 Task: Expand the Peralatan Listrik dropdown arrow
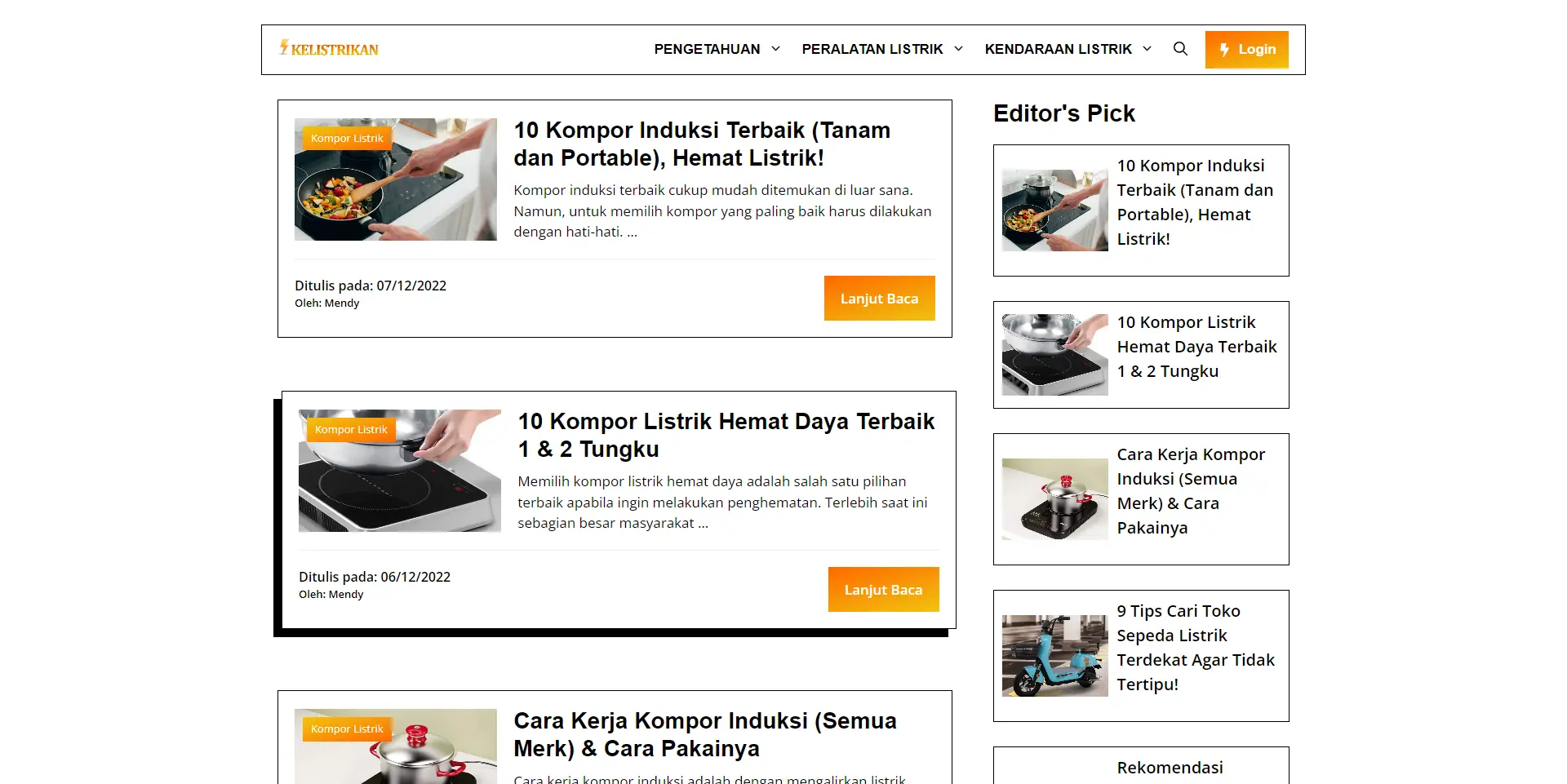tap(958, 49)
